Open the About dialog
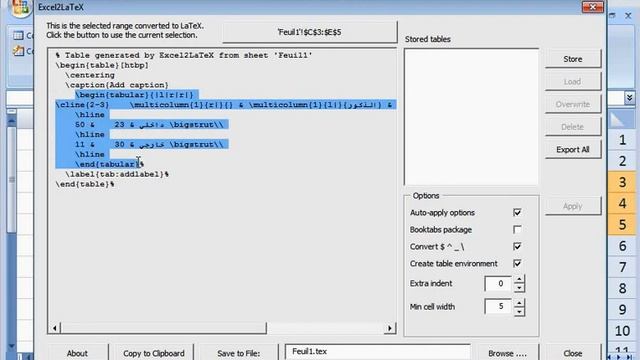640x360 pixels. [x=77, y=353]
